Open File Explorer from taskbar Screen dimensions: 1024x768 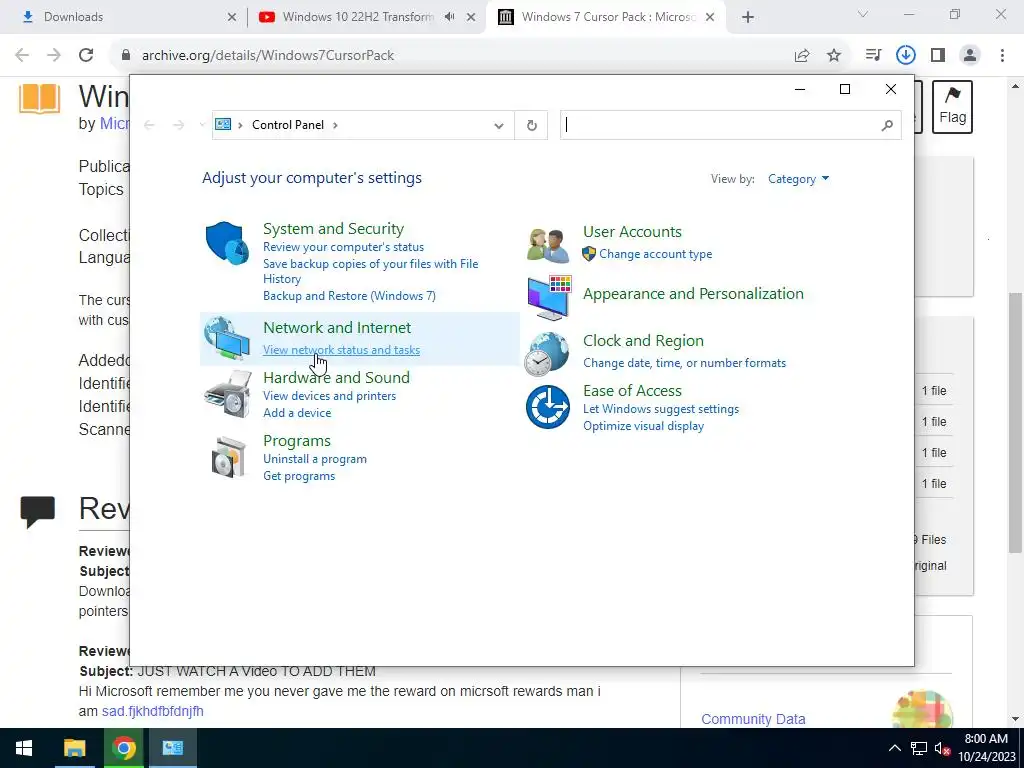coord(74,748)
